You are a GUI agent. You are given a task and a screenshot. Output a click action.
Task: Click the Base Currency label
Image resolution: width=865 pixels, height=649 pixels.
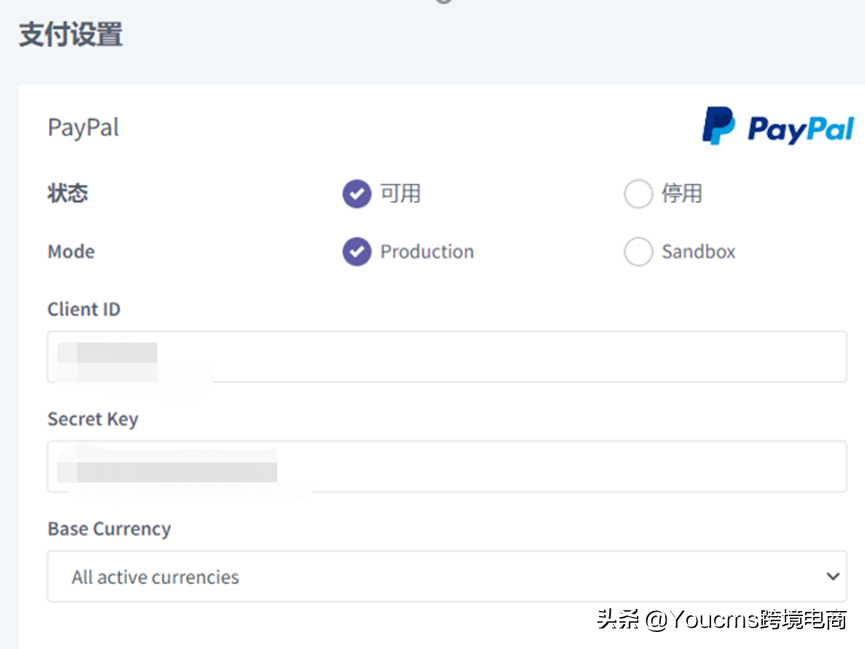(x=109, y=529)
